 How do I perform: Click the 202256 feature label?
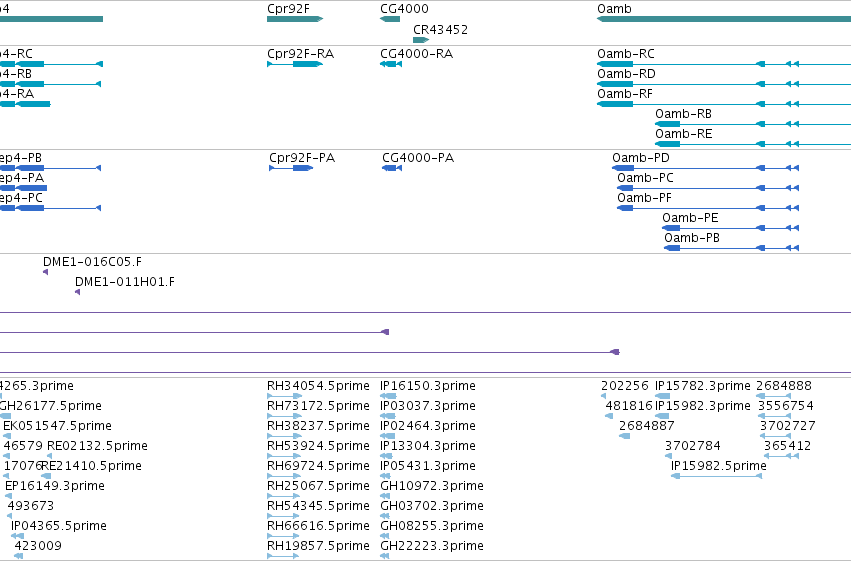pyautogui.click(x=625, y=386)
